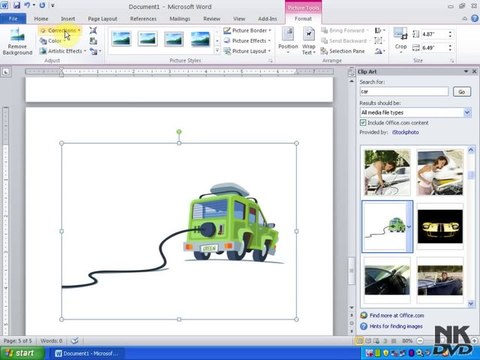Image resolution: width=480 pixels, height=360 pixels.
Task: Open the Selection Pane
Action: coord(343,51)
